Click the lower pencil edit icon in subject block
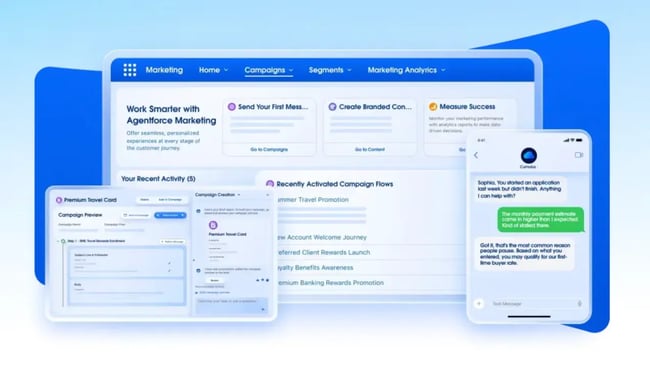The height and width of the screenshot is (370, 650). 169,271
